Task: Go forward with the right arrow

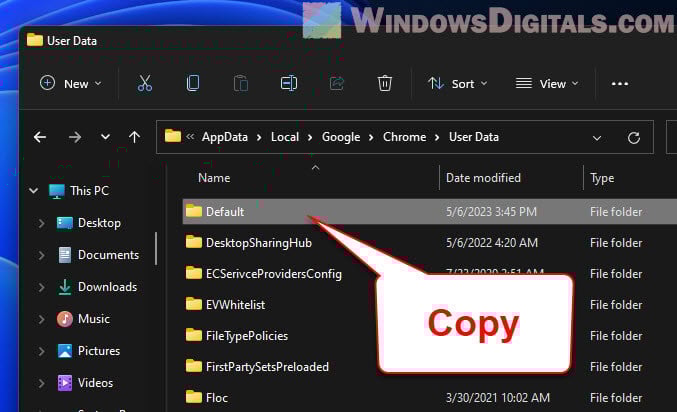Action: pyautogui.click(x=75, y=137)
